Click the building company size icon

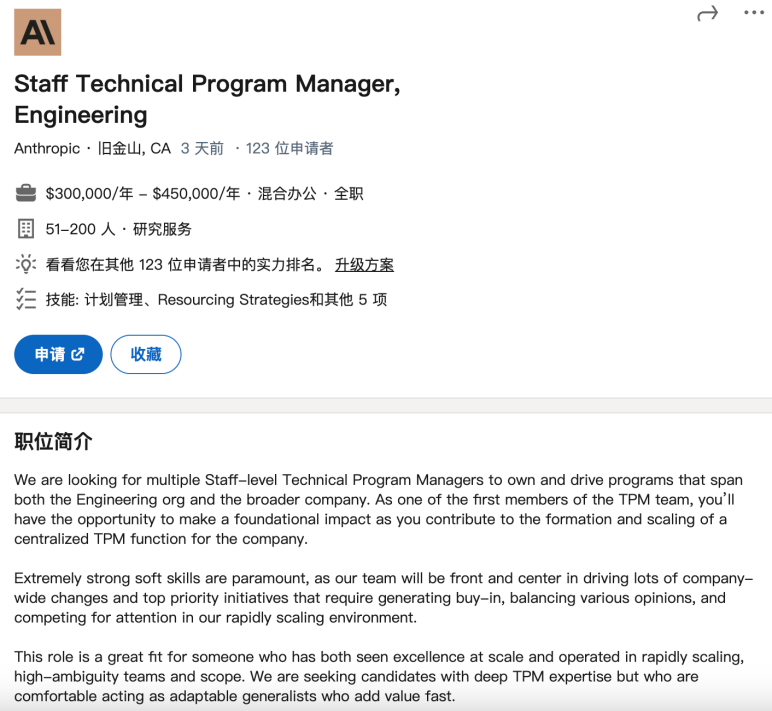click(26, 229)
